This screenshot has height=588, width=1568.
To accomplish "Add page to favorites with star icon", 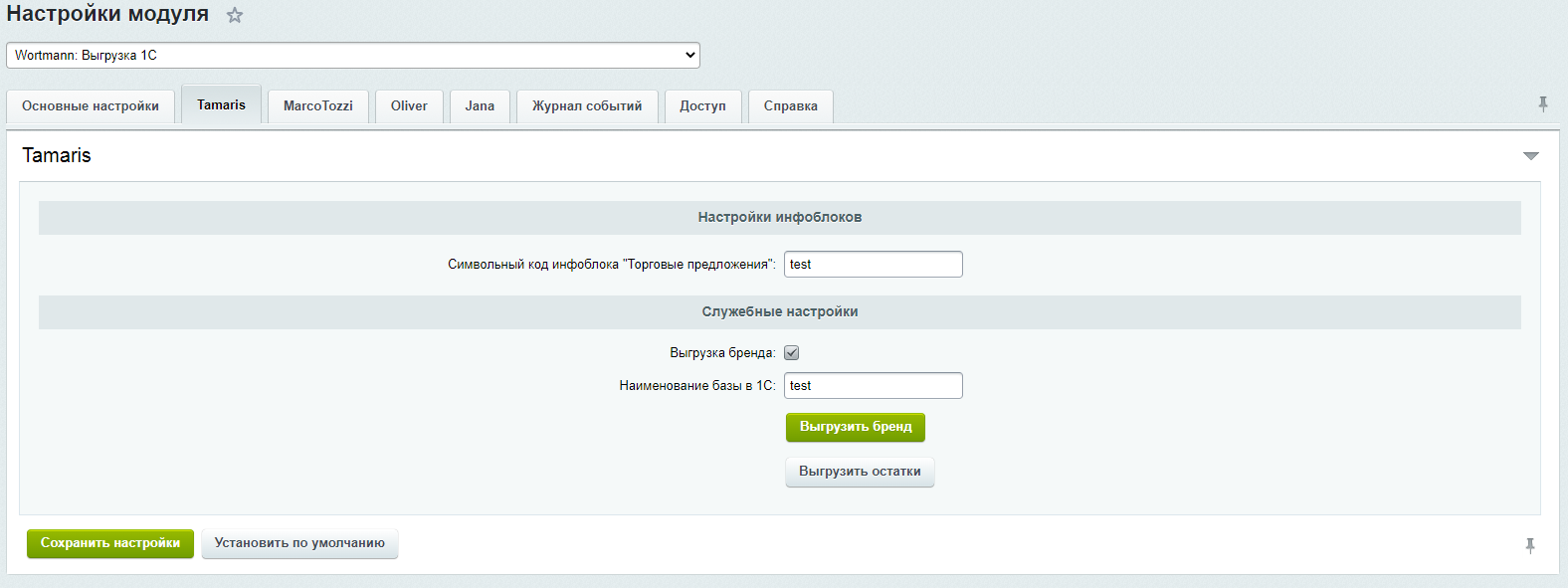I will [x=235, y=16].
